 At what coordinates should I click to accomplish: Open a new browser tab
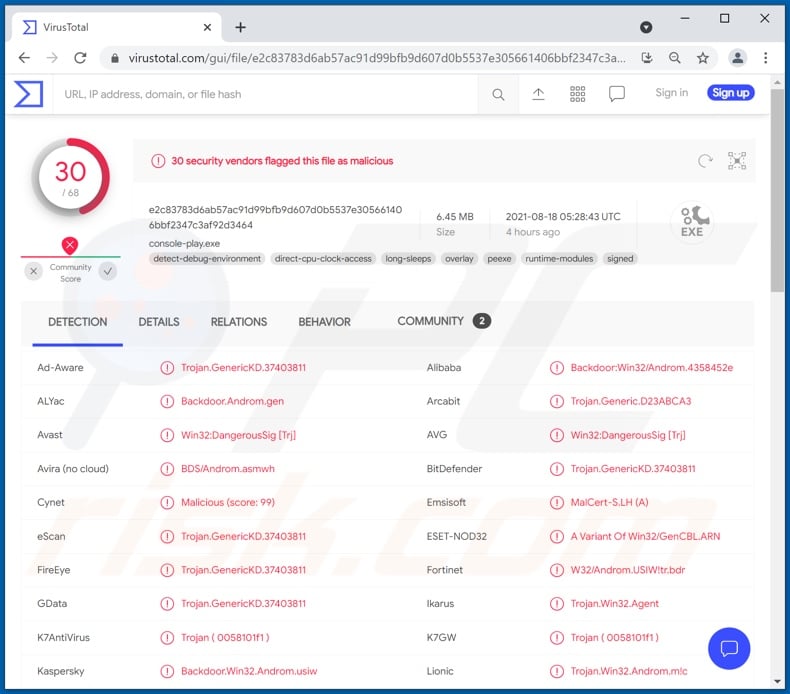pos(240,27)
